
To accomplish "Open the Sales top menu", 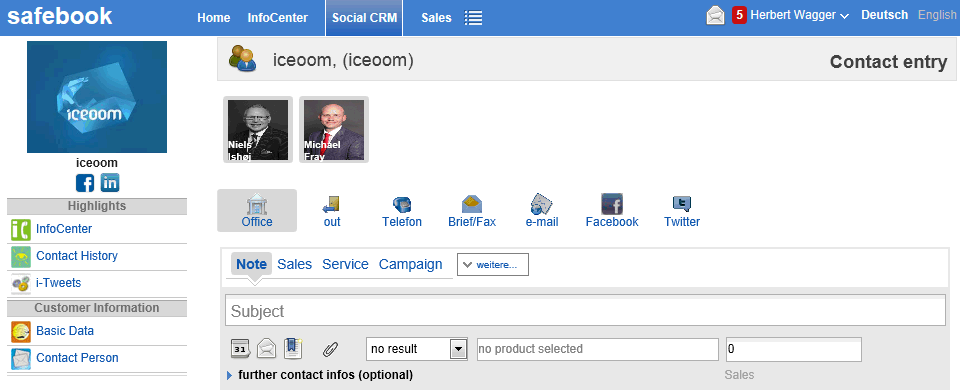I will (436, 18).
